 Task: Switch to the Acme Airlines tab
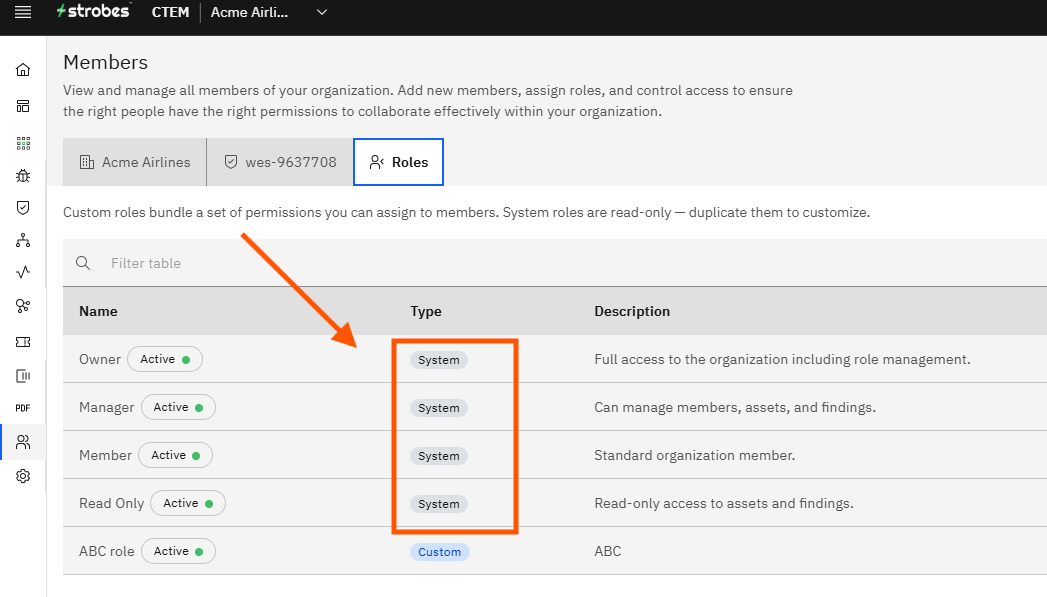(x=135, y=162)
